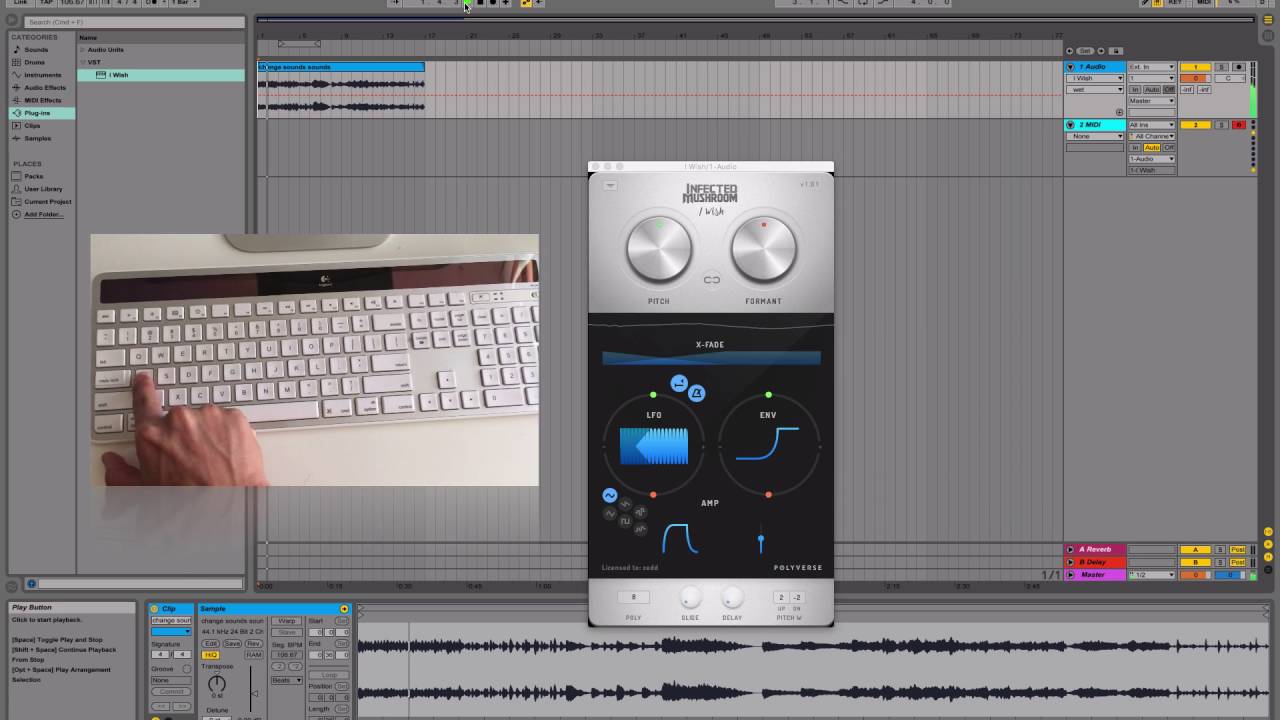Toggle the LFO retrigger icon
The width and height of the screenshot is (1280, 720).
679,383
